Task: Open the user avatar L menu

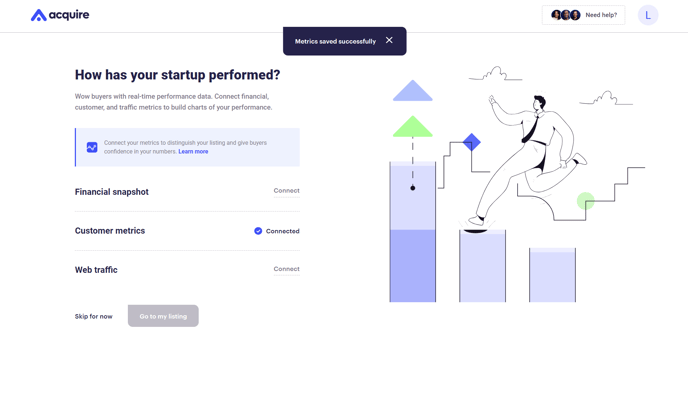Action: point(648,15)
